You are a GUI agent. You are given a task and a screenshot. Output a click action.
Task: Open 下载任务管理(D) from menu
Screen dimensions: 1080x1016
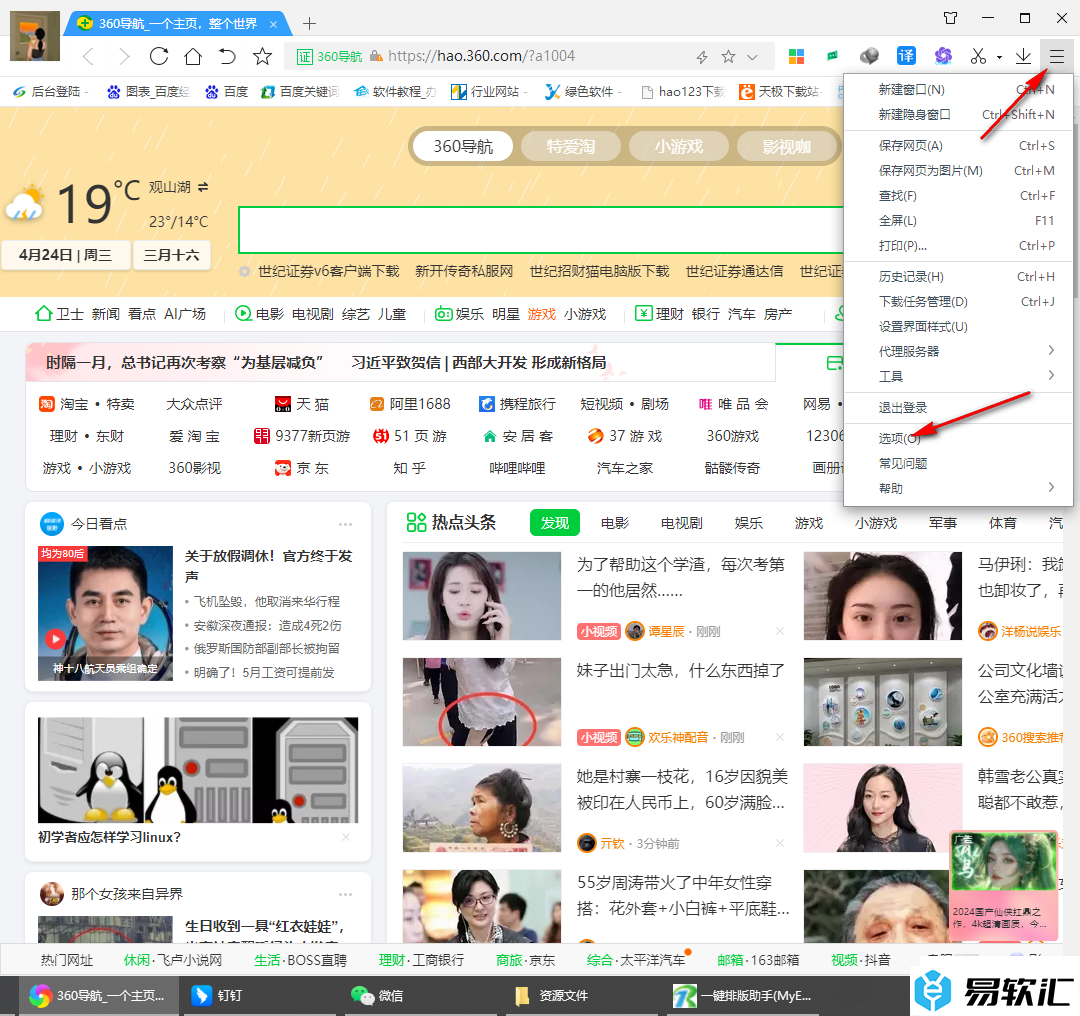[959, 301]
